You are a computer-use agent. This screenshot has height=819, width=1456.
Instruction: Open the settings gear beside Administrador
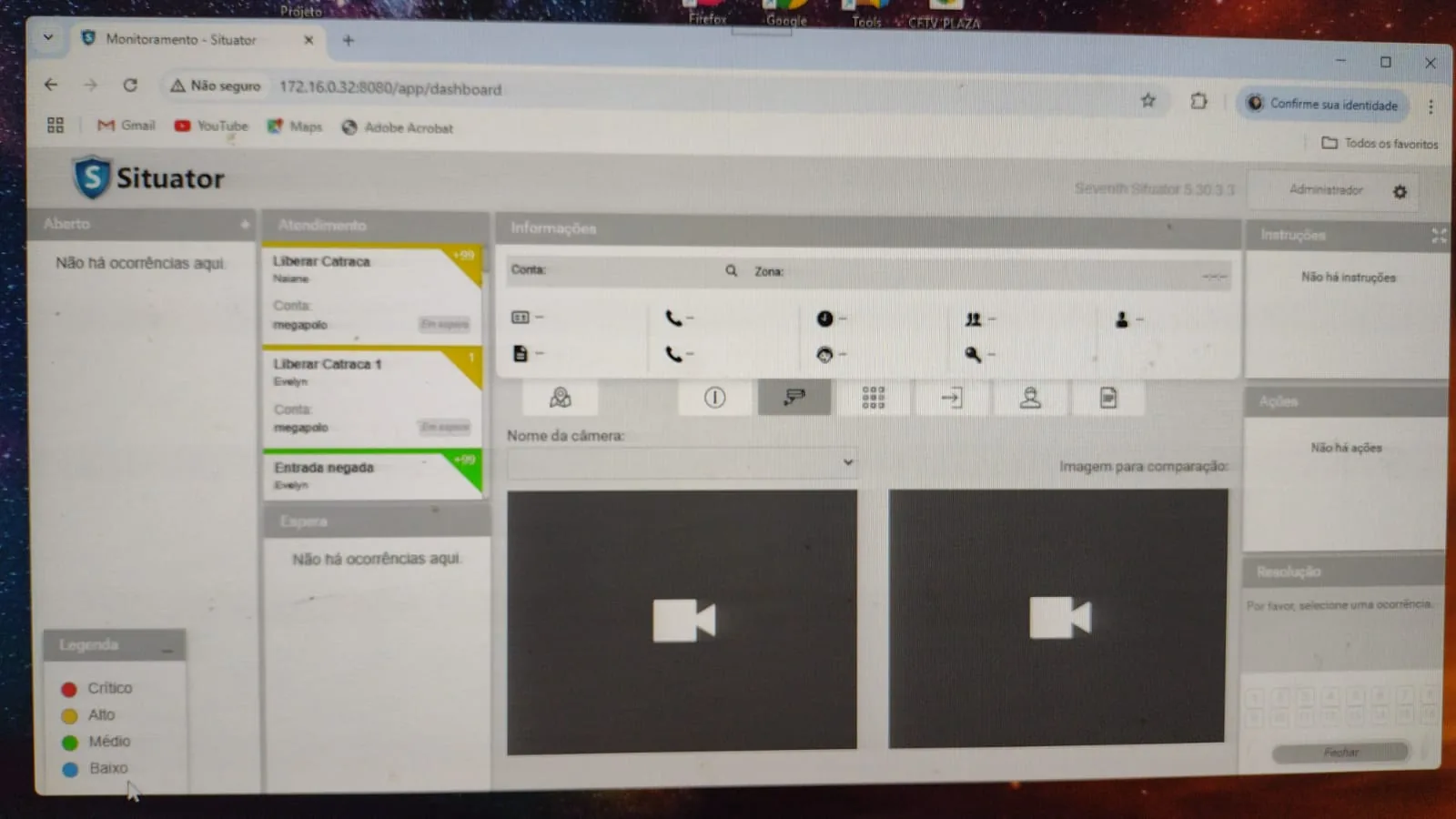(x=1400, y=192)
